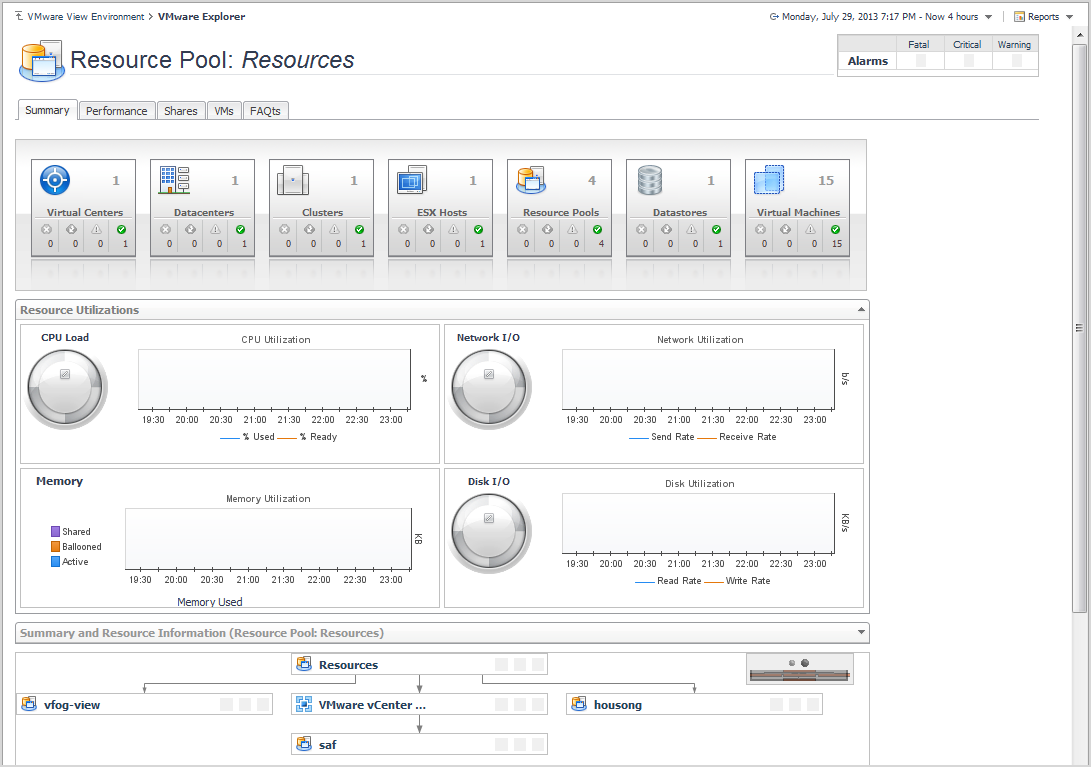Select the ESX Hosts icon

tap(412, 180)
